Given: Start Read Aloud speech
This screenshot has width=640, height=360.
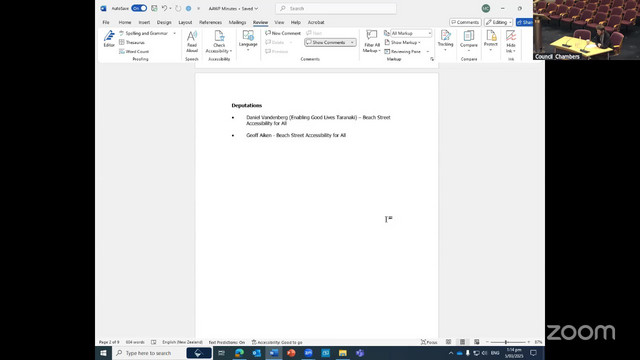Looking at the screenshot, I should 192,41.
